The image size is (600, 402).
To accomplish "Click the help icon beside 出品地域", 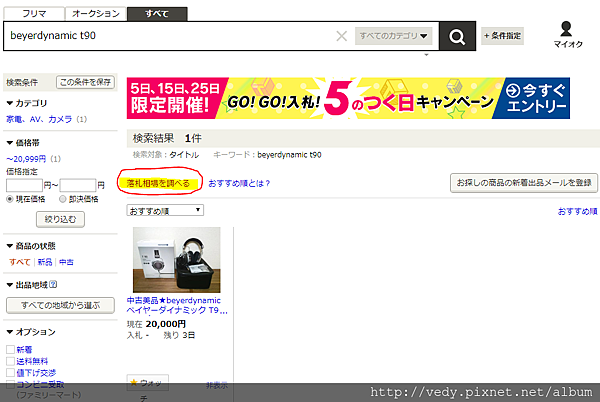I will coord(53,285).
